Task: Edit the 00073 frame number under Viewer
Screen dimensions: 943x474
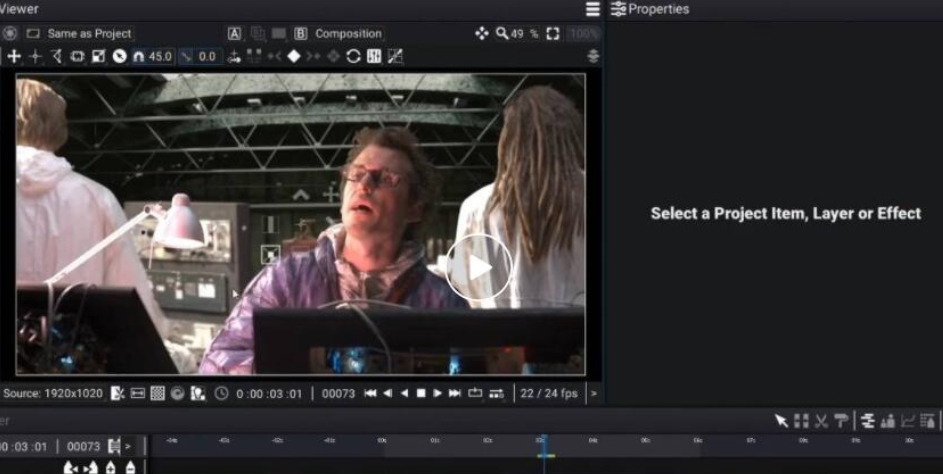Action: click(x=339, y=394)
